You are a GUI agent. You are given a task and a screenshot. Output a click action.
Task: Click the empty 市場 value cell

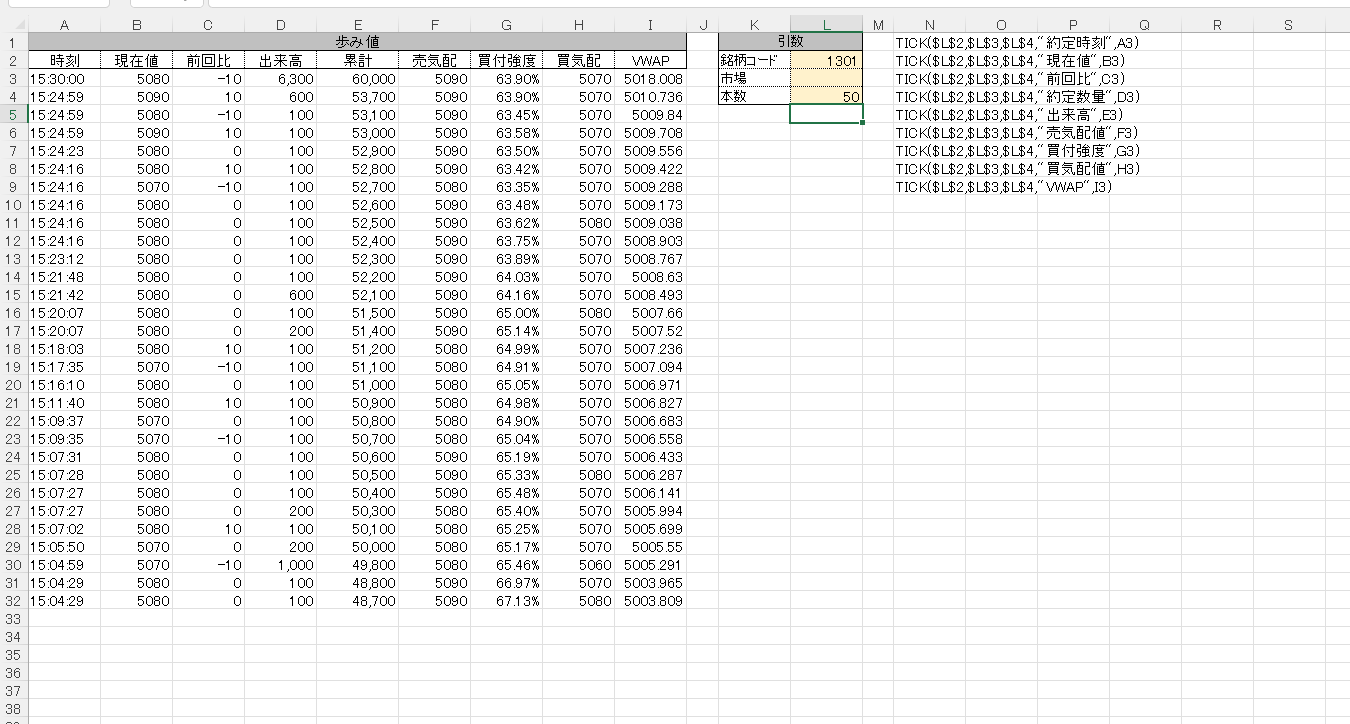[826, 79]
